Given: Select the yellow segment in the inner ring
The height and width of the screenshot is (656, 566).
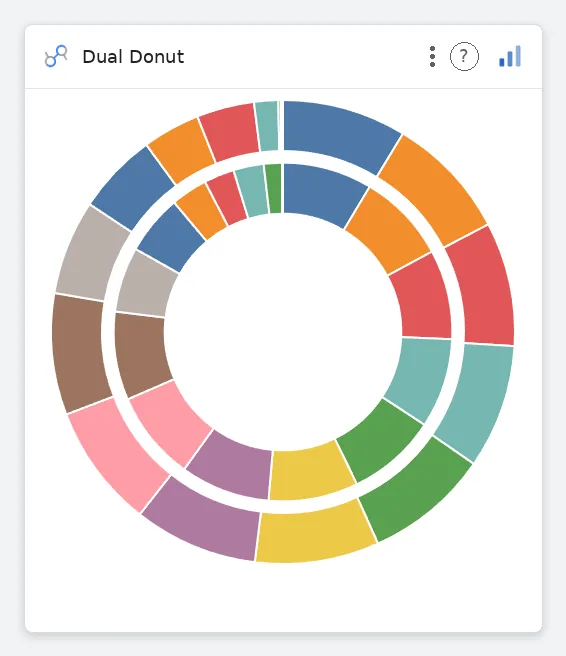Looking at the screenshot, I should pos(310,472).
